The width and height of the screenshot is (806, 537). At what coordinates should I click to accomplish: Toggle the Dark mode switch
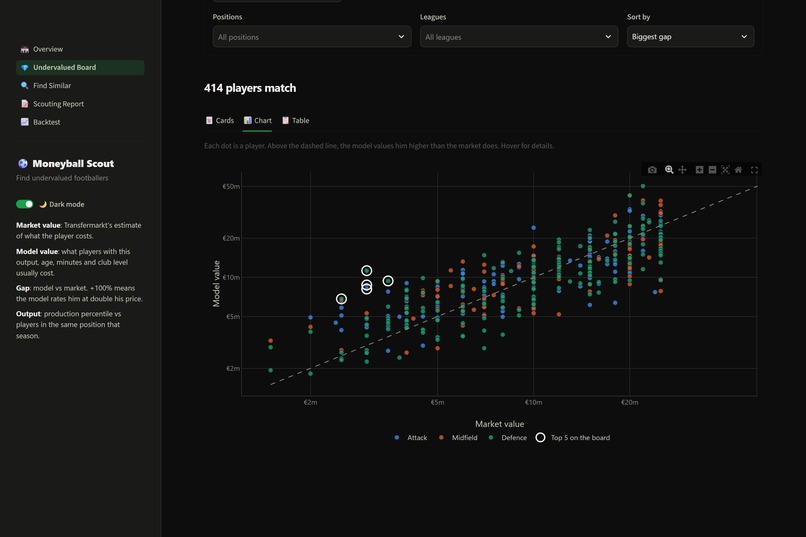pyautogui.click(x=25, y=204)
